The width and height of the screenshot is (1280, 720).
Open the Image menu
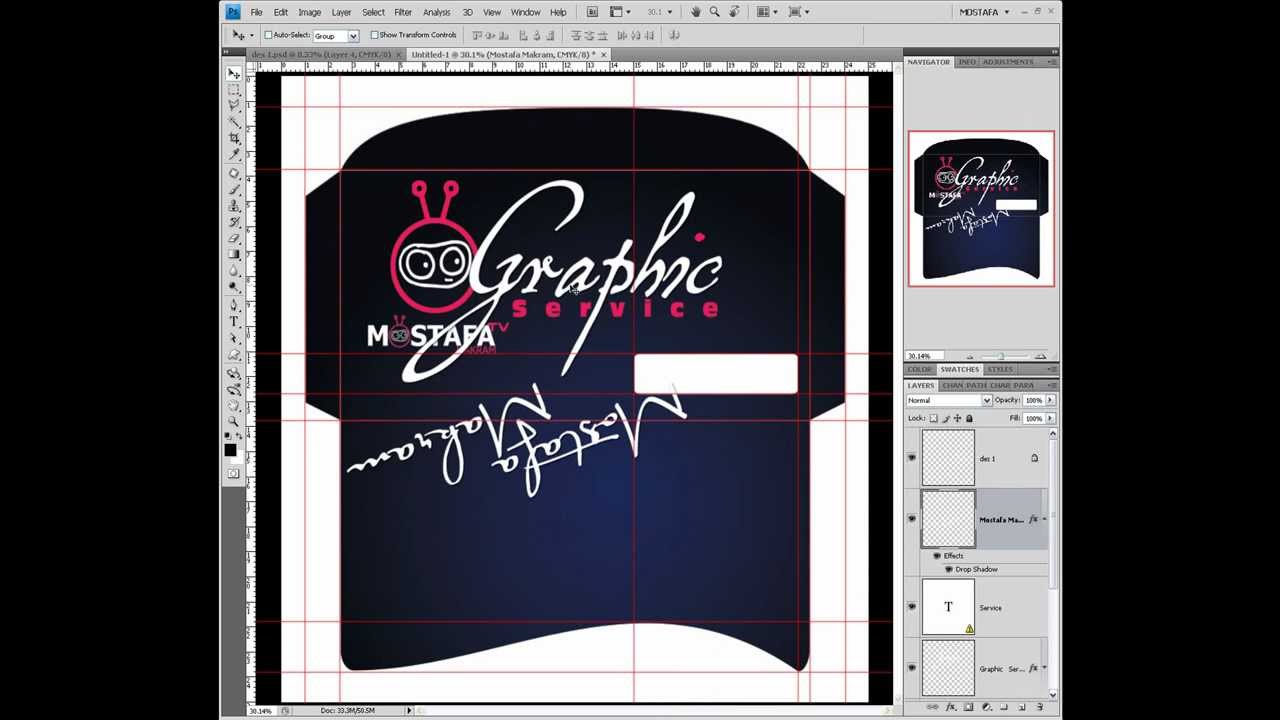pyautogui.click(x=309, y=12)
